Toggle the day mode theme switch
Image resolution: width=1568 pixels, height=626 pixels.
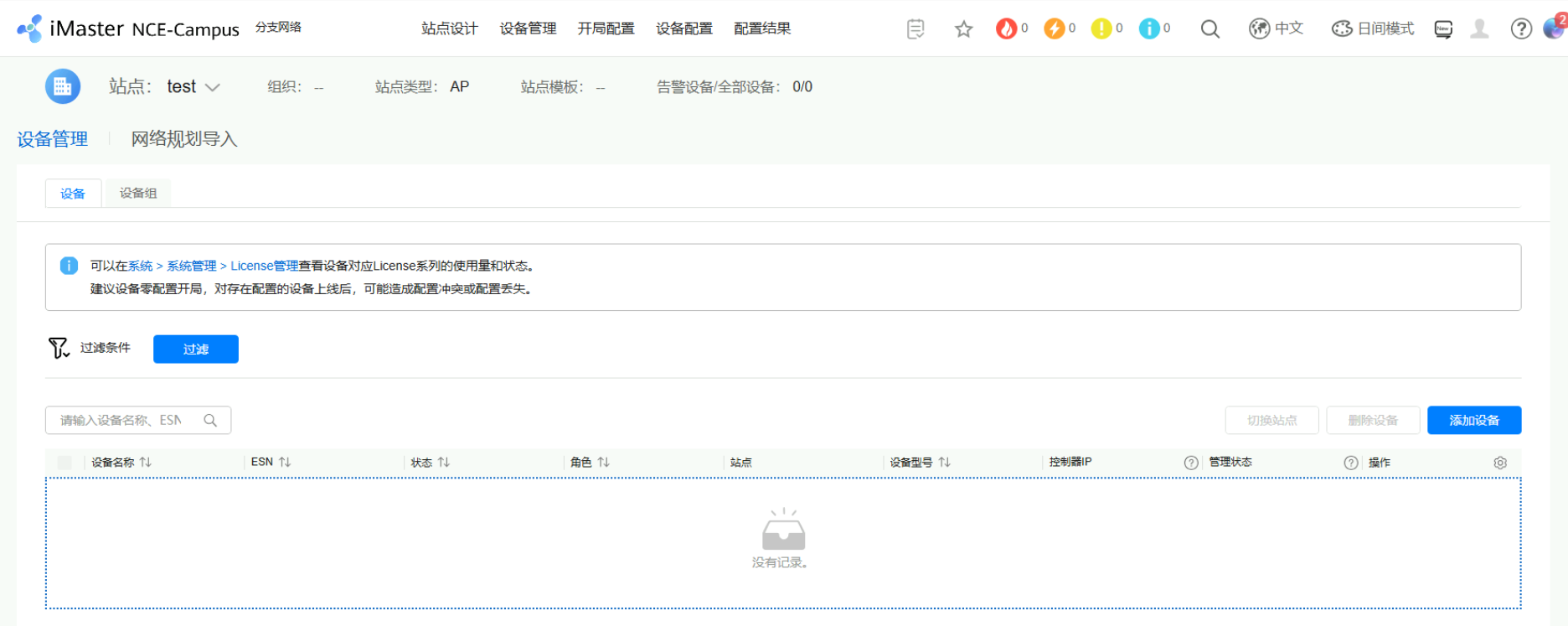(x=1373, y=28)
